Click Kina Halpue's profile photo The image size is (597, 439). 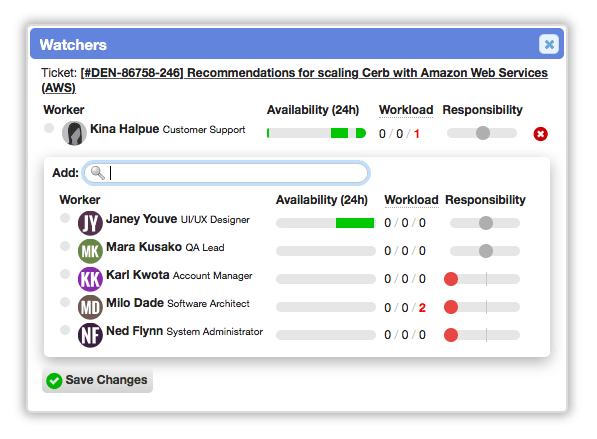coord(74,133)
